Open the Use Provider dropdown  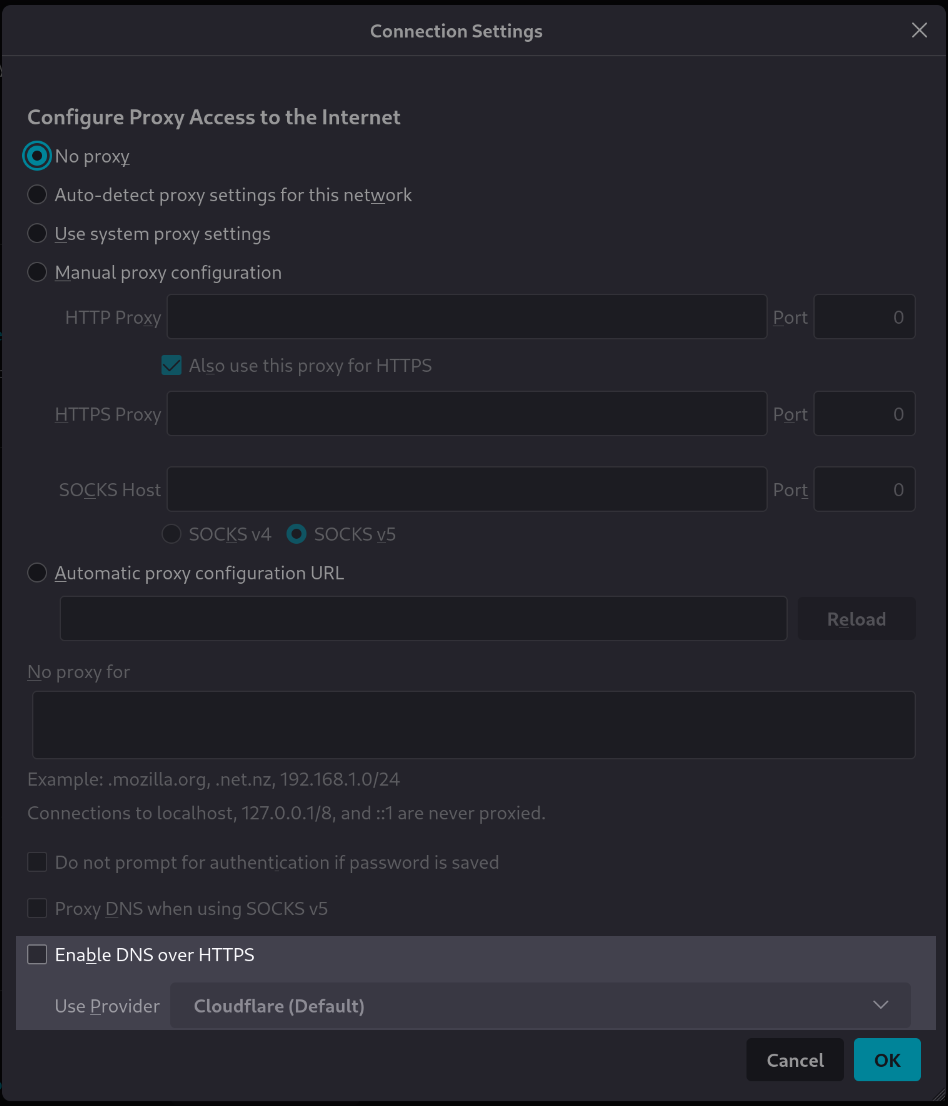coord(540,1005)
